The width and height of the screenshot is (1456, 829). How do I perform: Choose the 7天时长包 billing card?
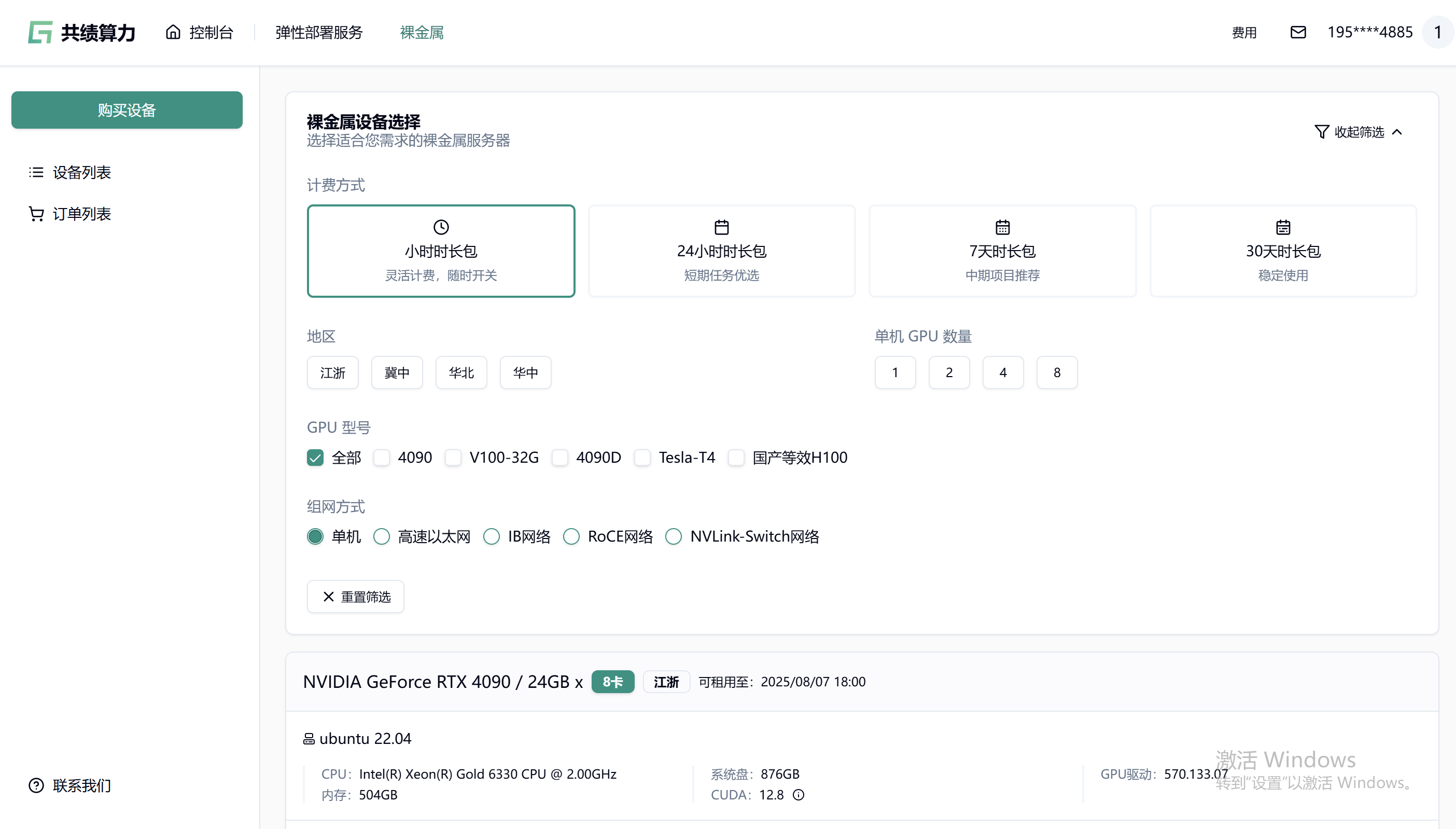click(x=1002, y=251)
